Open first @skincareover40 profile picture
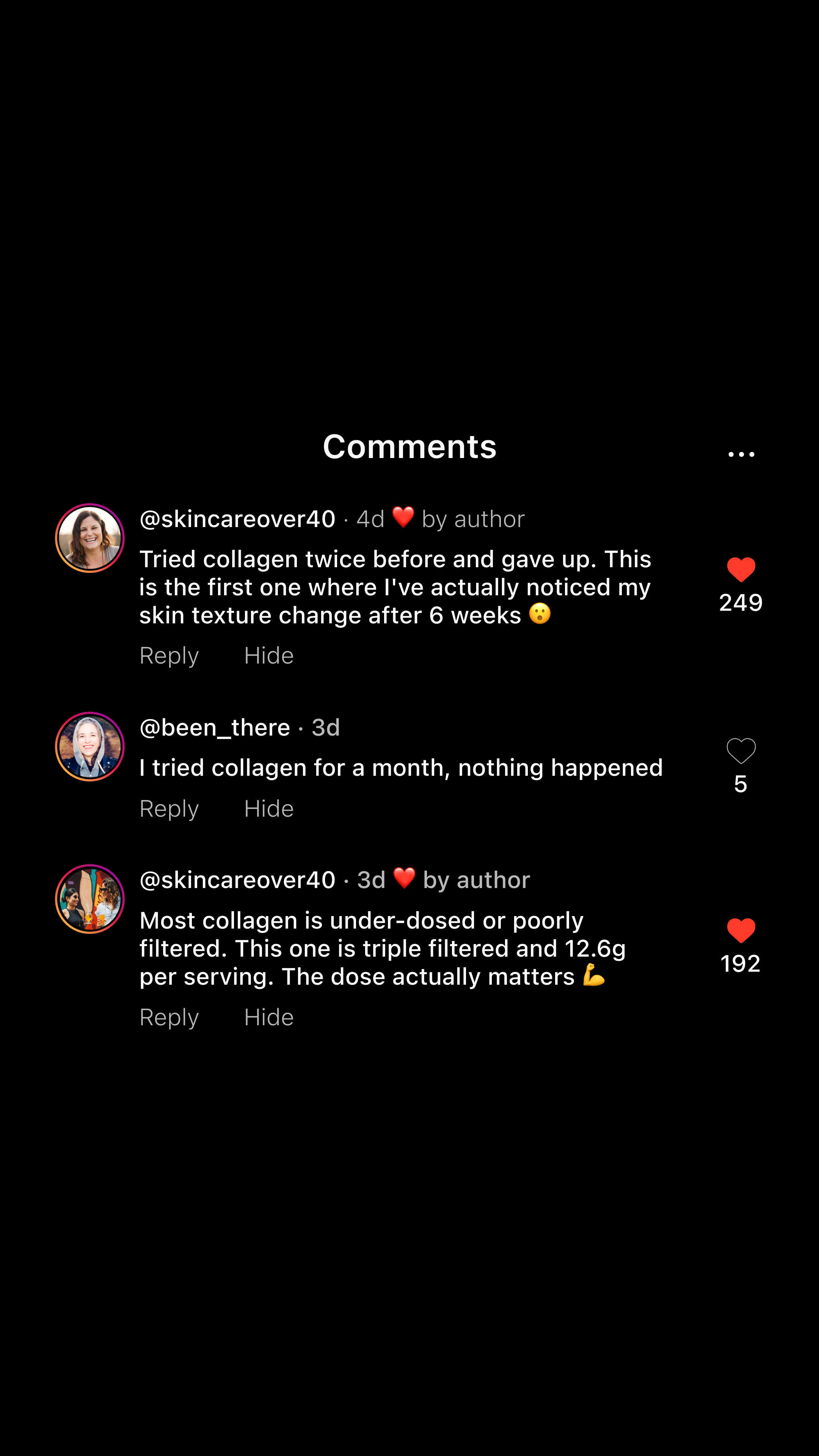The width and height of the screenshot is (819, 1456). click(90, 538)
